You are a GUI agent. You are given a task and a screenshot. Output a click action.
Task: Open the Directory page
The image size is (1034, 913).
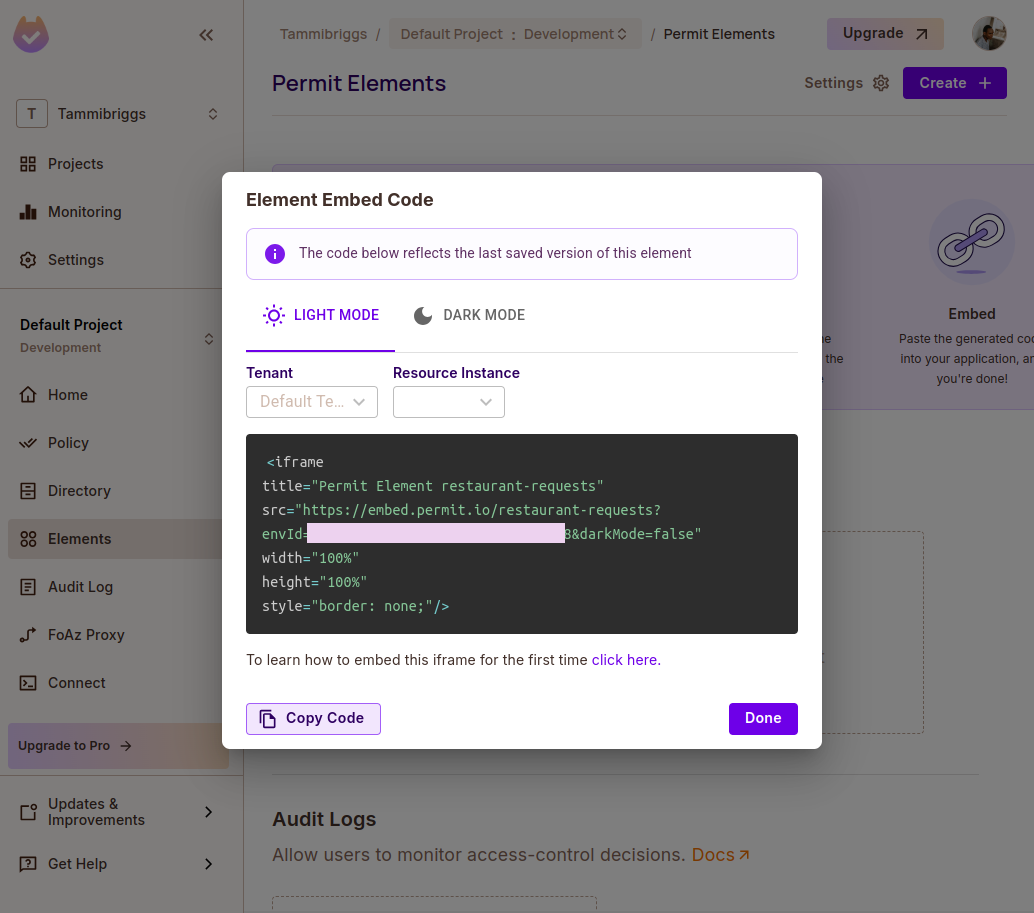click(x=79, y=491)
